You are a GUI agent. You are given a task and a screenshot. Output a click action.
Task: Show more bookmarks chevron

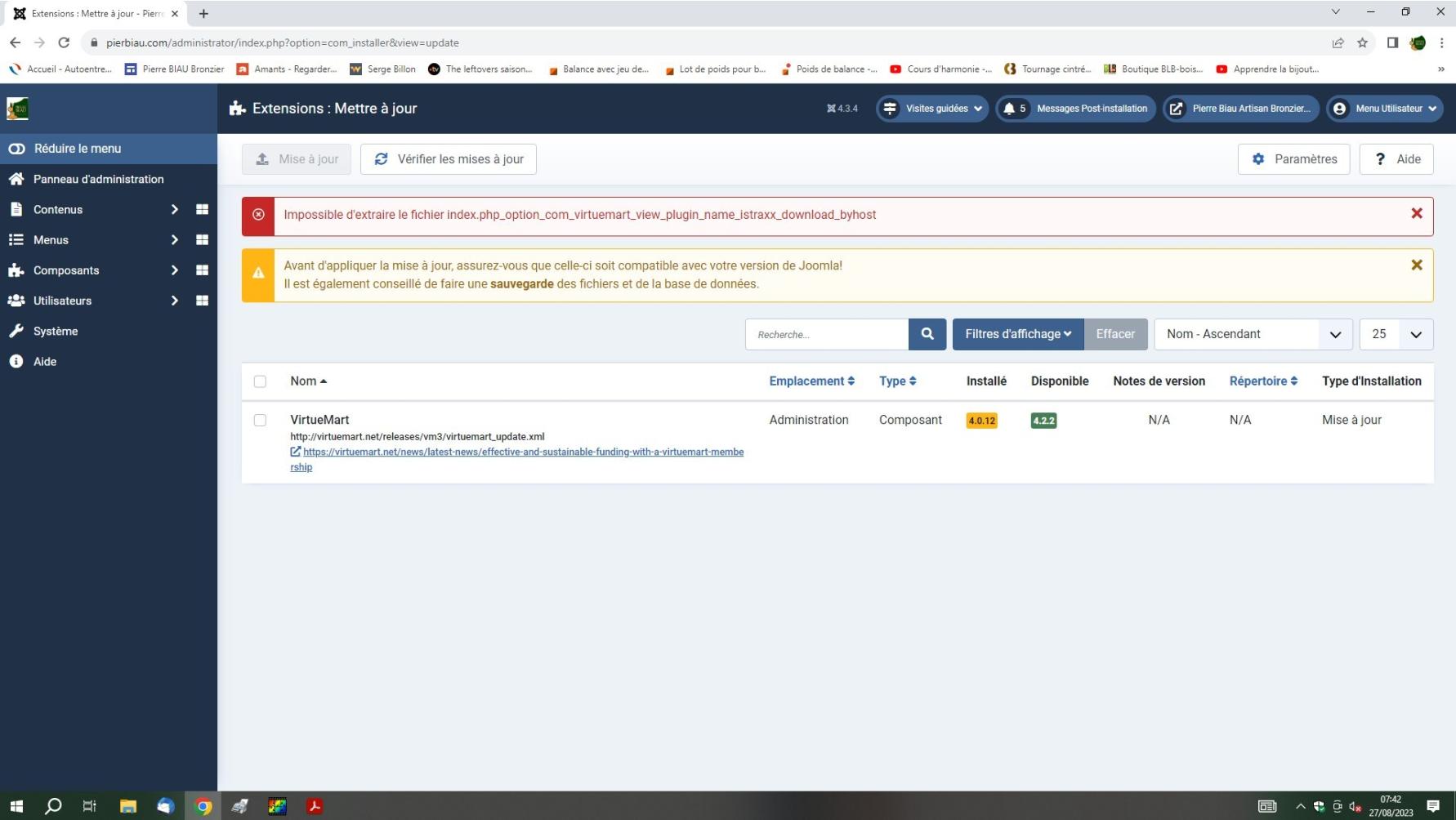coord(1441,69)
